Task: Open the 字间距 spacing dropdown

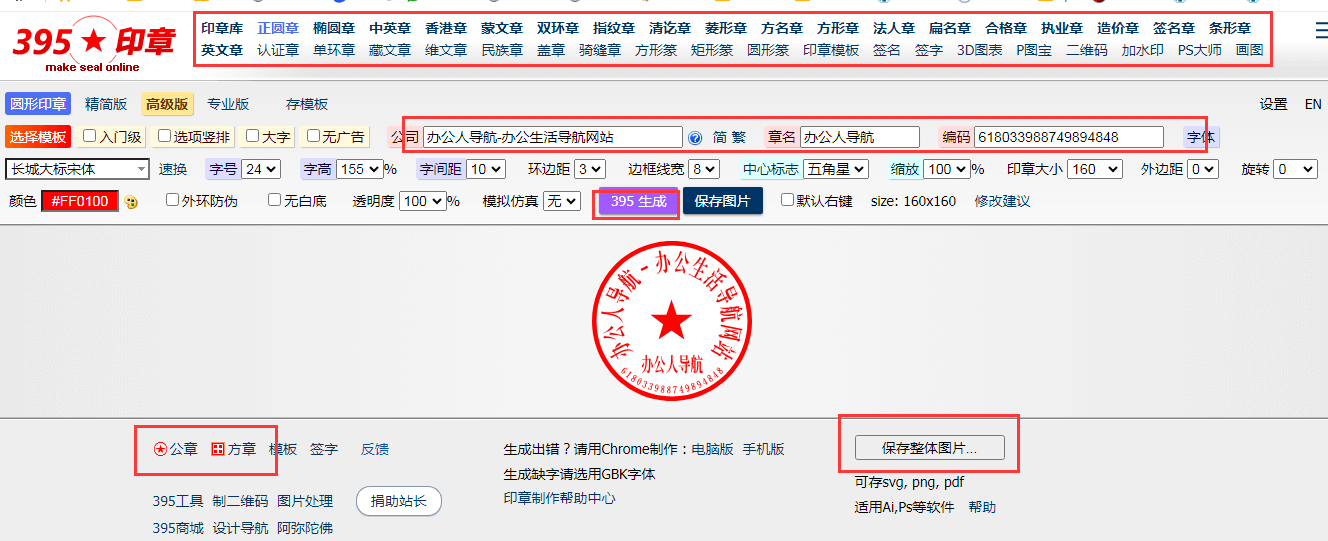Action: [486, 169]
